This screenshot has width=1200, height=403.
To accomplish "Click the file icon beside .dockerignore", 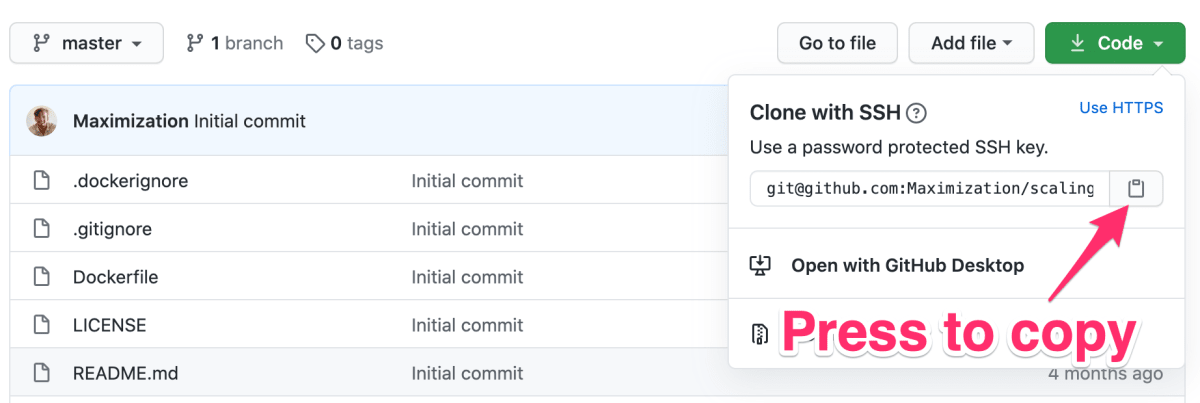I will [41, 181].
